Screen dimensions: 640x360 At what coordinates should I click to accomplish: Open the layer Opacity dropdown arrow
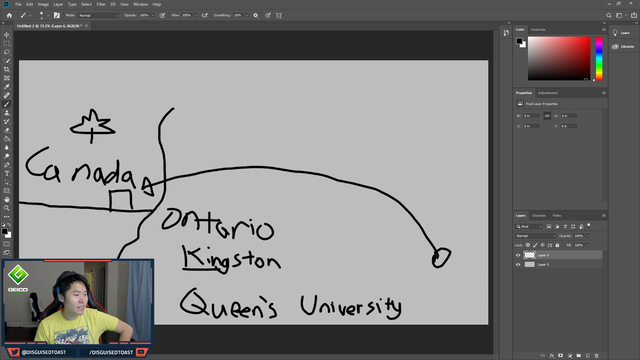(587, 236)
